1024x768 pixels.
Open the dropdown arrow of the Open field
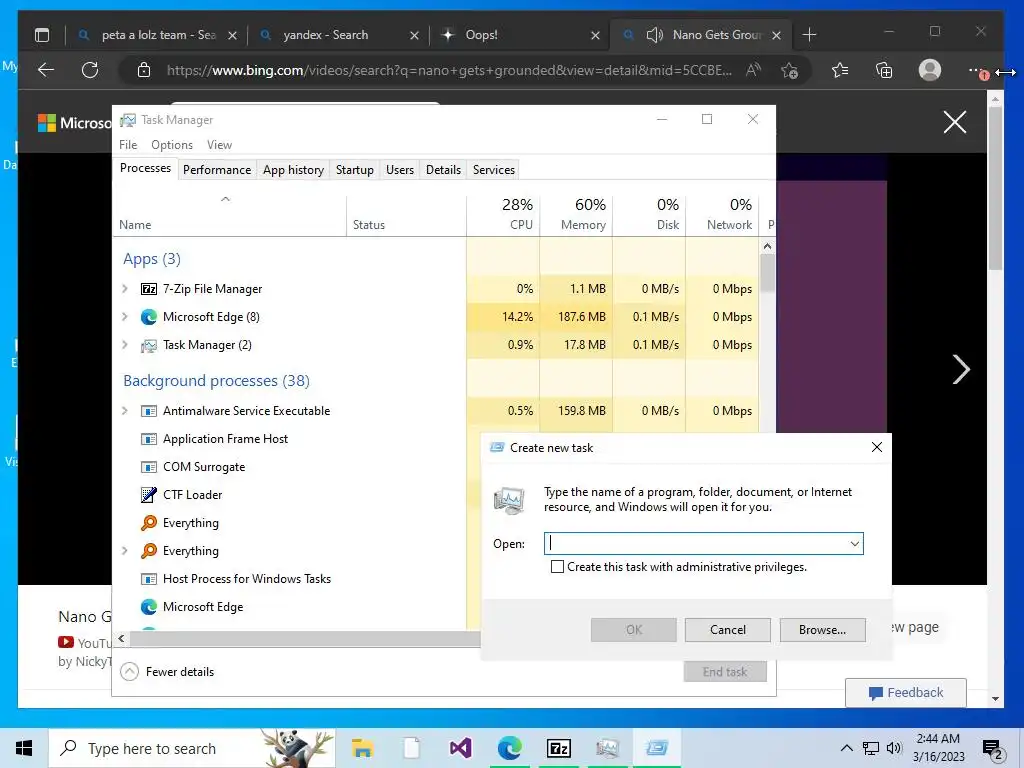pyautogui.click(x=854, y=543)
